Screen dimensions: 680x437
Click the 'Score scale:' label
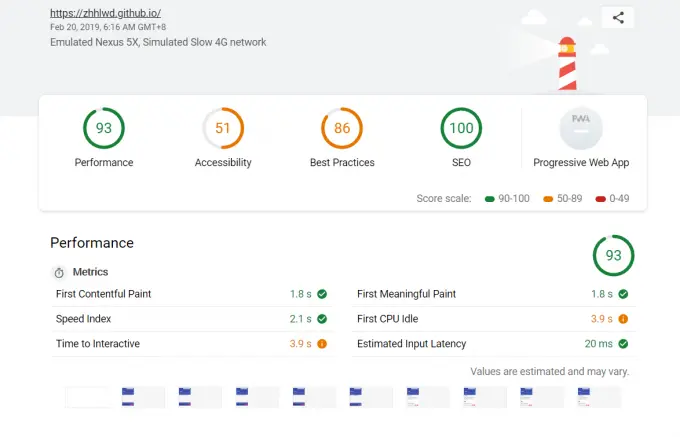(x=444, y=199)
